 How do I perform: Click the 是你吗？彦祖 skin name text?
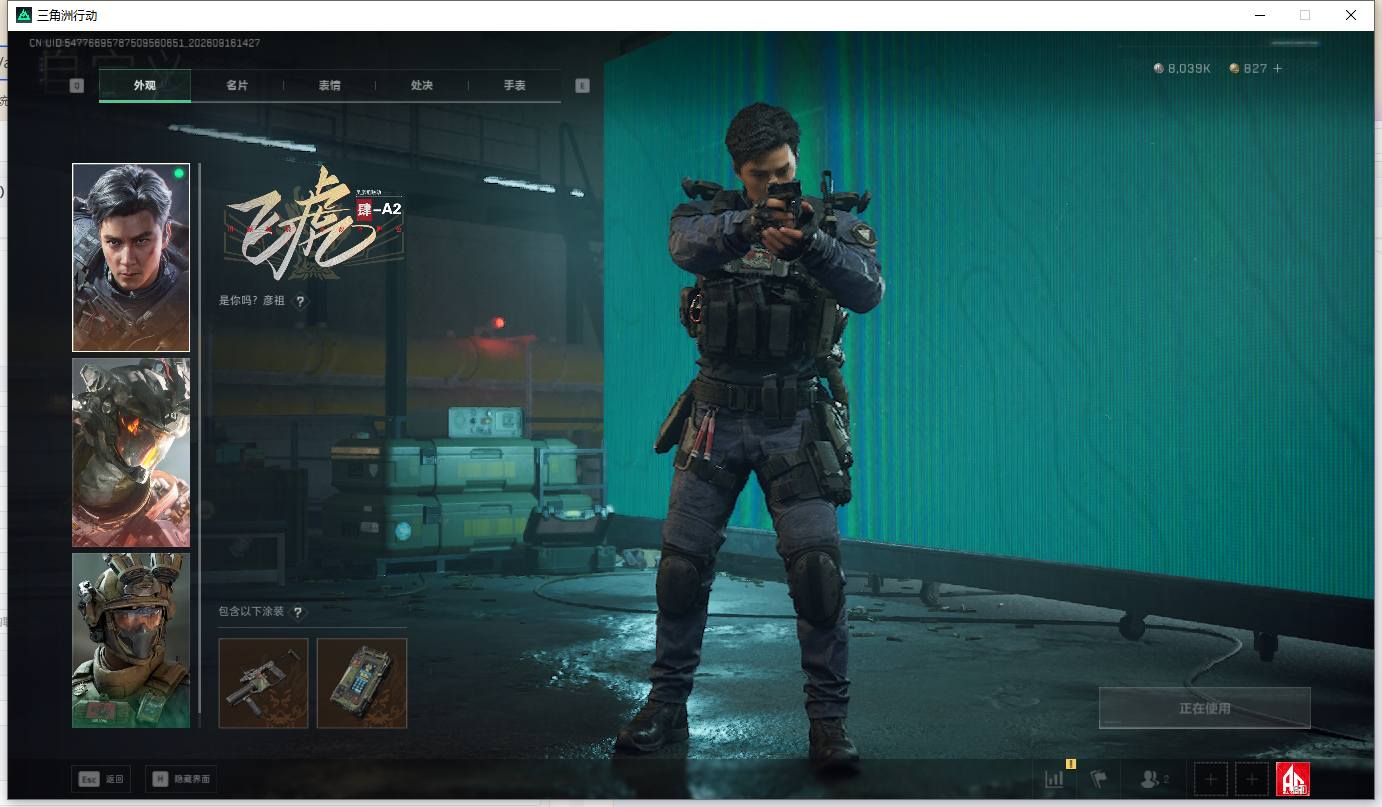[252, 301]
